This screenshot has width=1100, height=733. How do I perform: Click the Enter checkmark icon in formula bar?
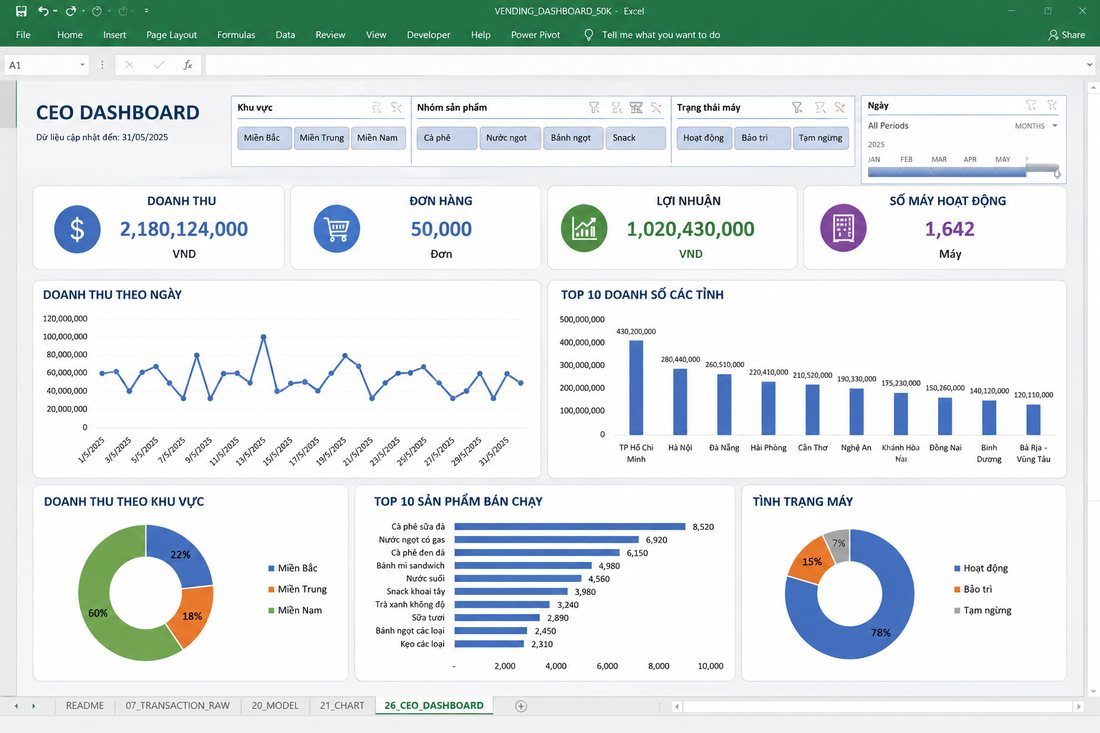(159, 65)
